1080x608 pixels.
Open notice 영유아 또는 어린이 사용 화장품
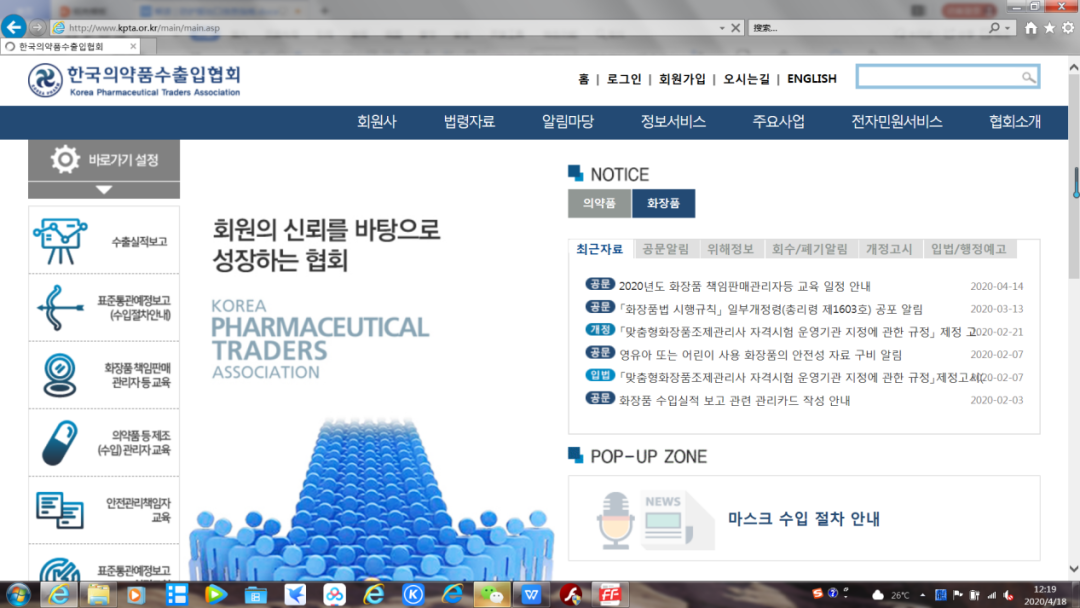click(760, 355)
